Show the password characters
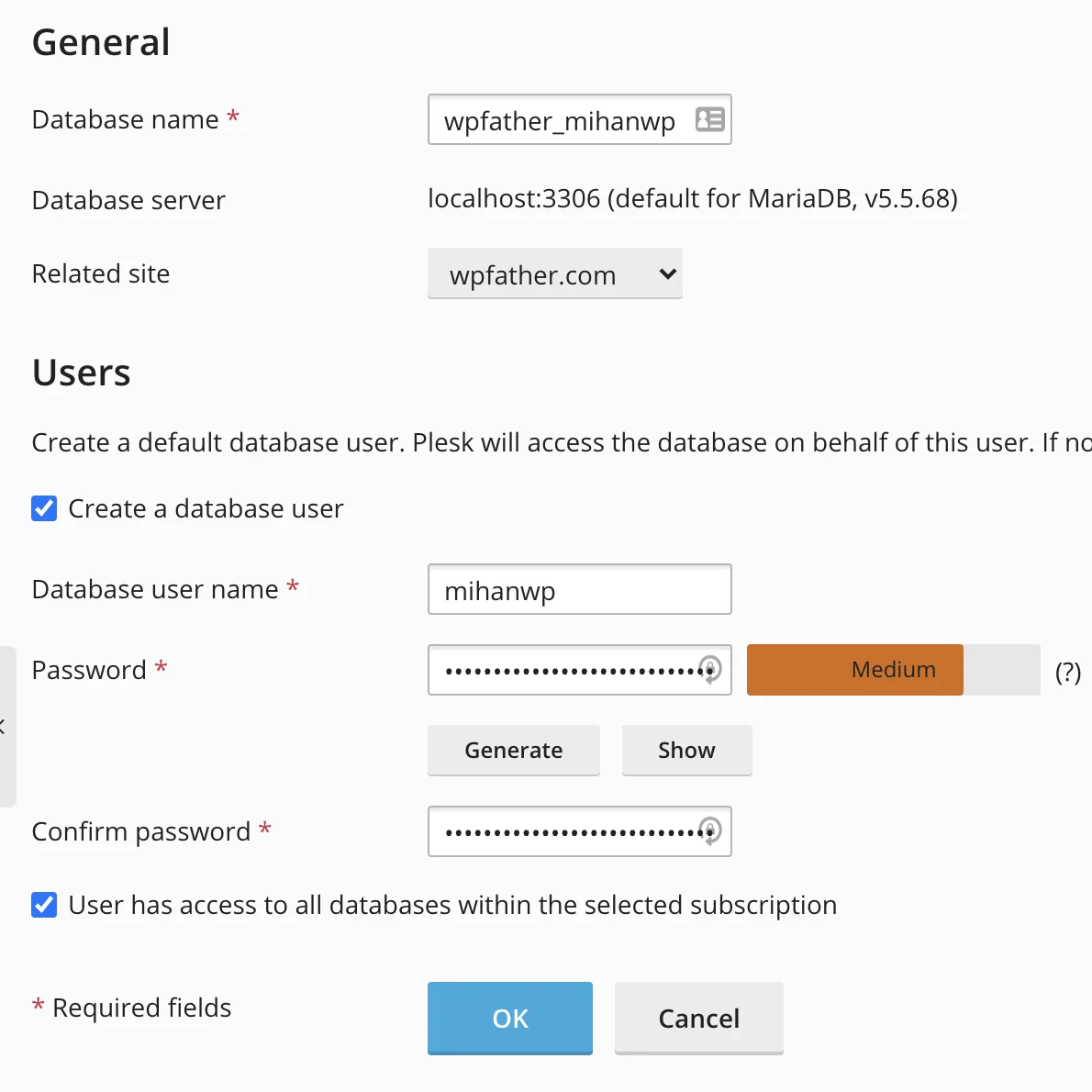Viewport: 1092px width, 1092px height. 686,750
